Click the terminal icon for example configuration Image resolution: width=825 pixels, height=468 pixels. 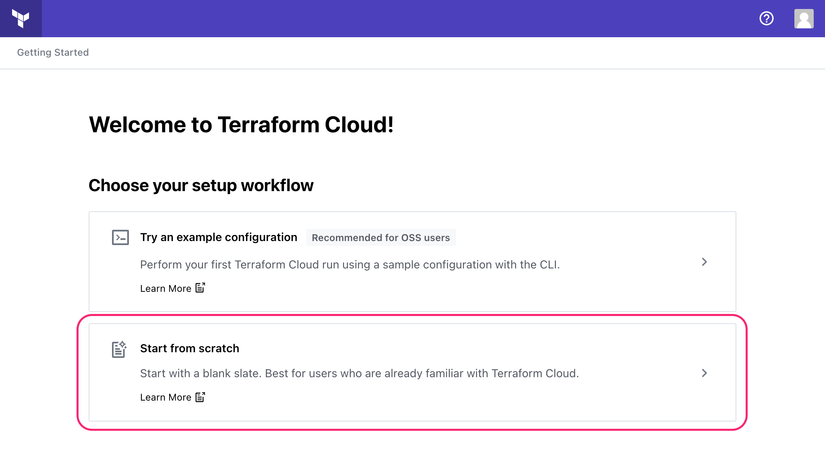(x=119, y=238)
